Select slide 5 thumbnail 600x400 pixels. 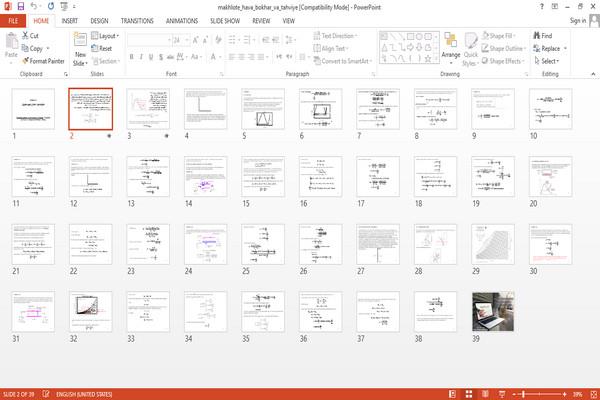point(263,109)
